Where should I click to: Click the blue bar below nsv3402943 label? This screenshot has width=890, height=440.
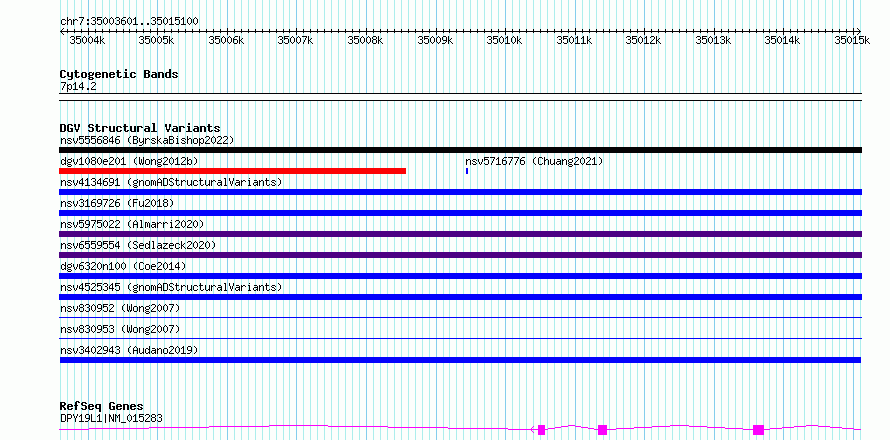[x=460, y=360]
